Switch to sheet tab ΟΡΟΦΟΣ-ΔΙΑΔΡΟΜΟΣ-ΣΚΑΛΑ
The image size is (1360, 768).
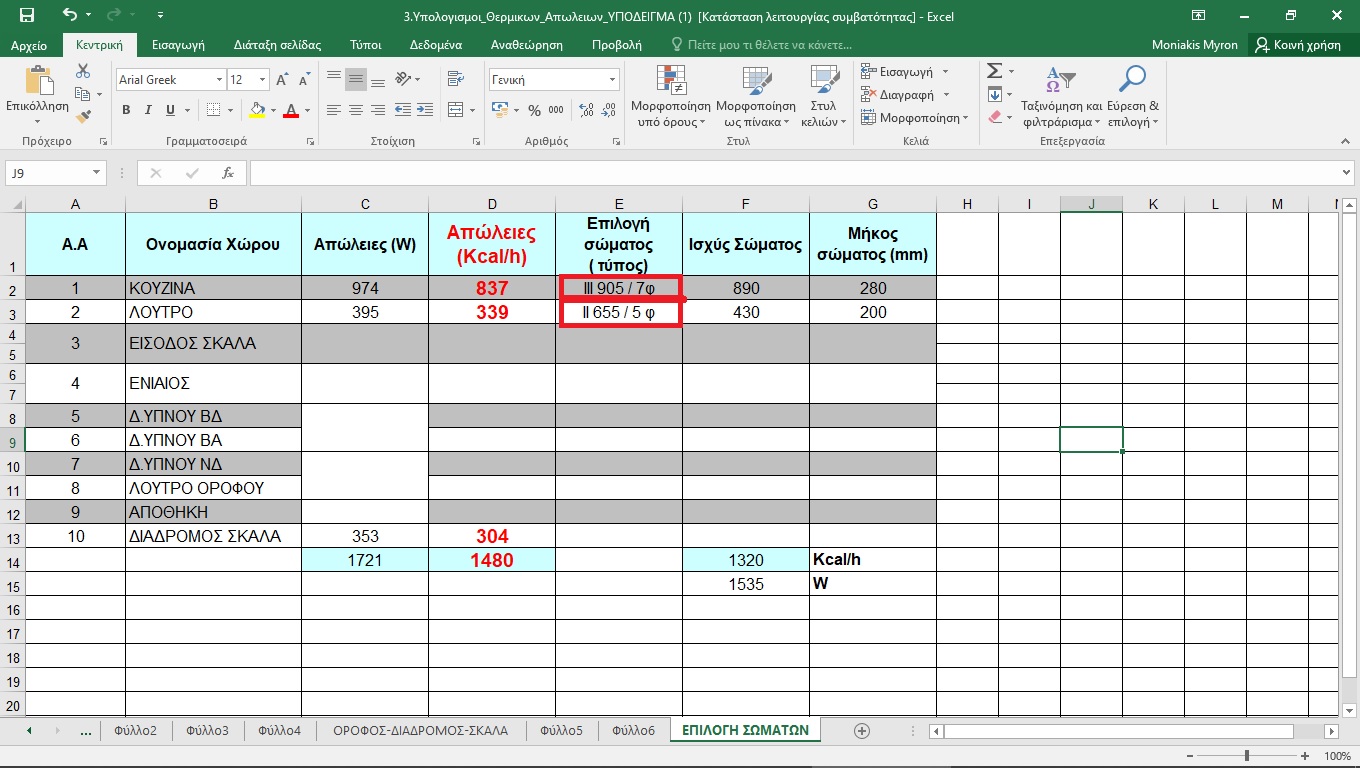(421, 731)
